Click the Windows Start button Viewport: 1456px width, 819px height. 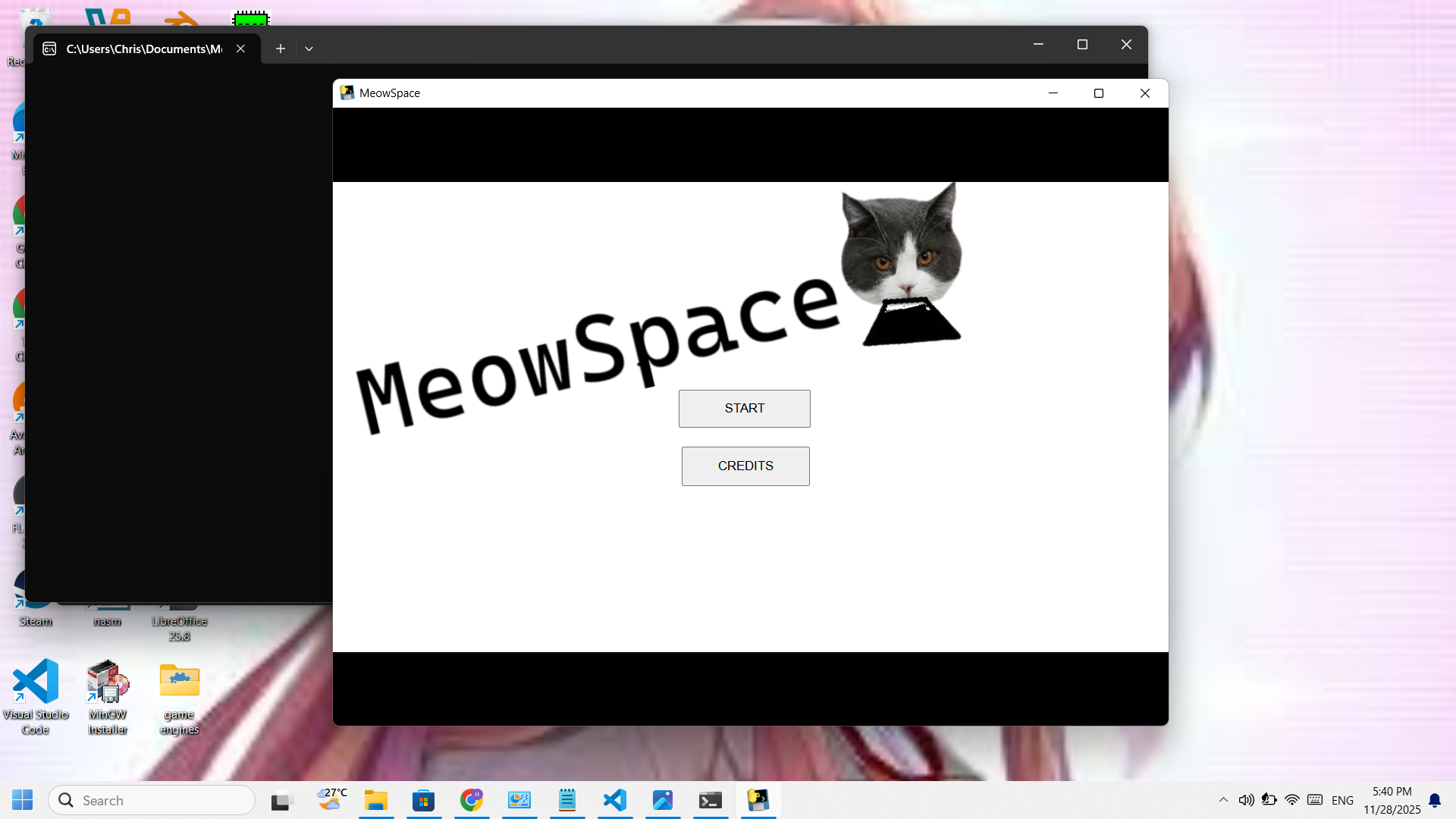coord(22,800)
